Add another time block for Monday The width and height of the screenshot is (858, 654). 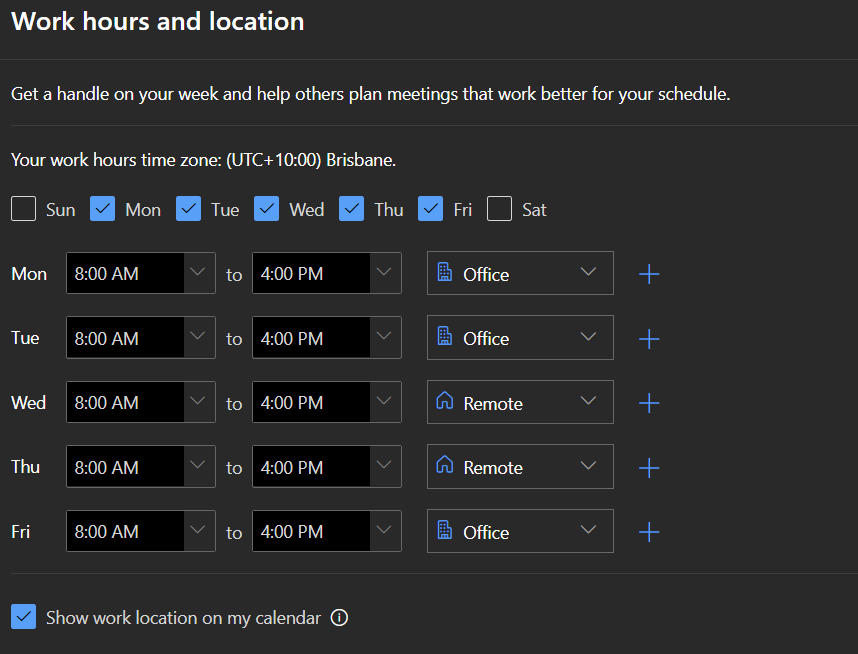point(649,274)
